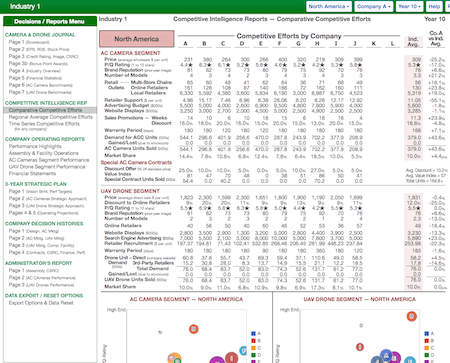Click orange Company C swatch in UAV Drone legend

426,348
